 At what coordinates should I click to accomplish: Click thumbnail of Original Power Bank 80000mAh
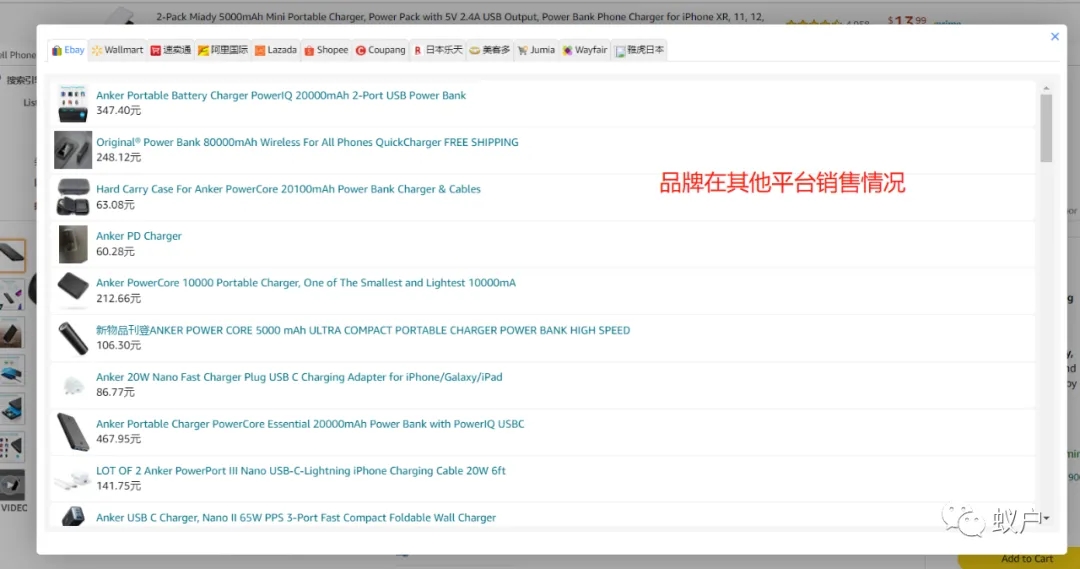(73, 150)
